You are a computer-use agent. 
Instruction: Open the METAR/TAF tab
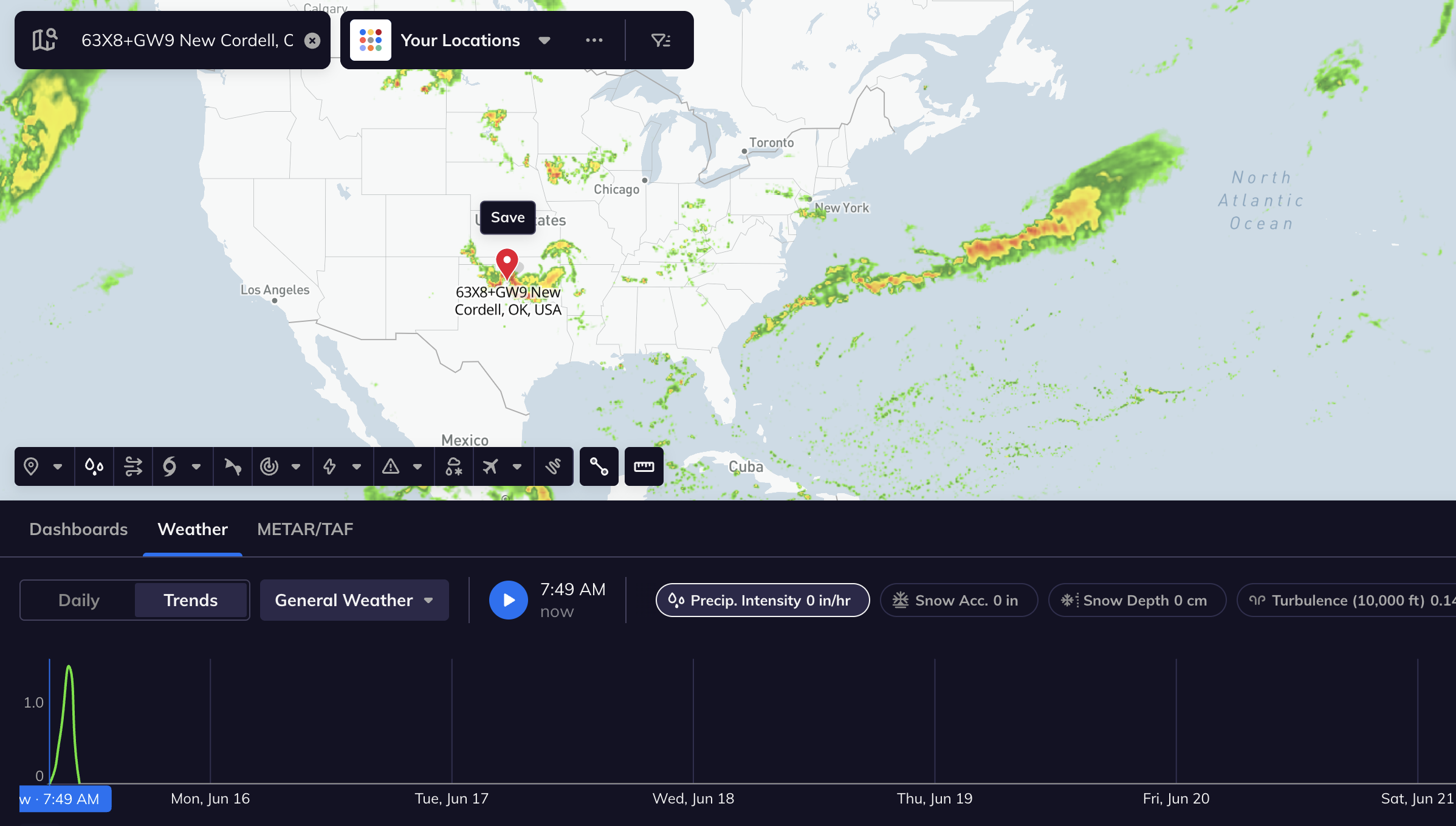[x=305, y=529]
